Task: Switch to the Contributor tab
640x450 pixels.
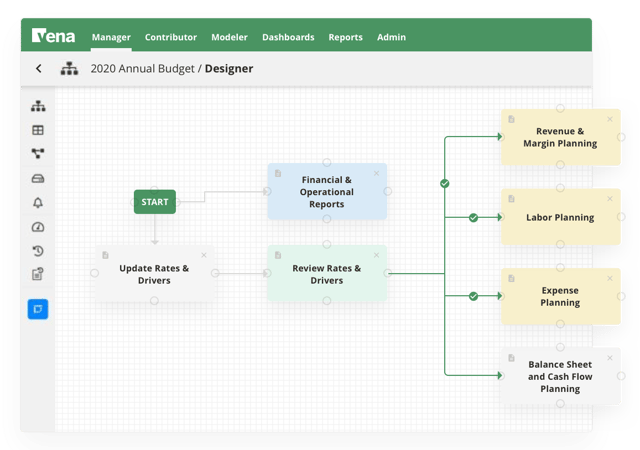Action: coord(171,37)
